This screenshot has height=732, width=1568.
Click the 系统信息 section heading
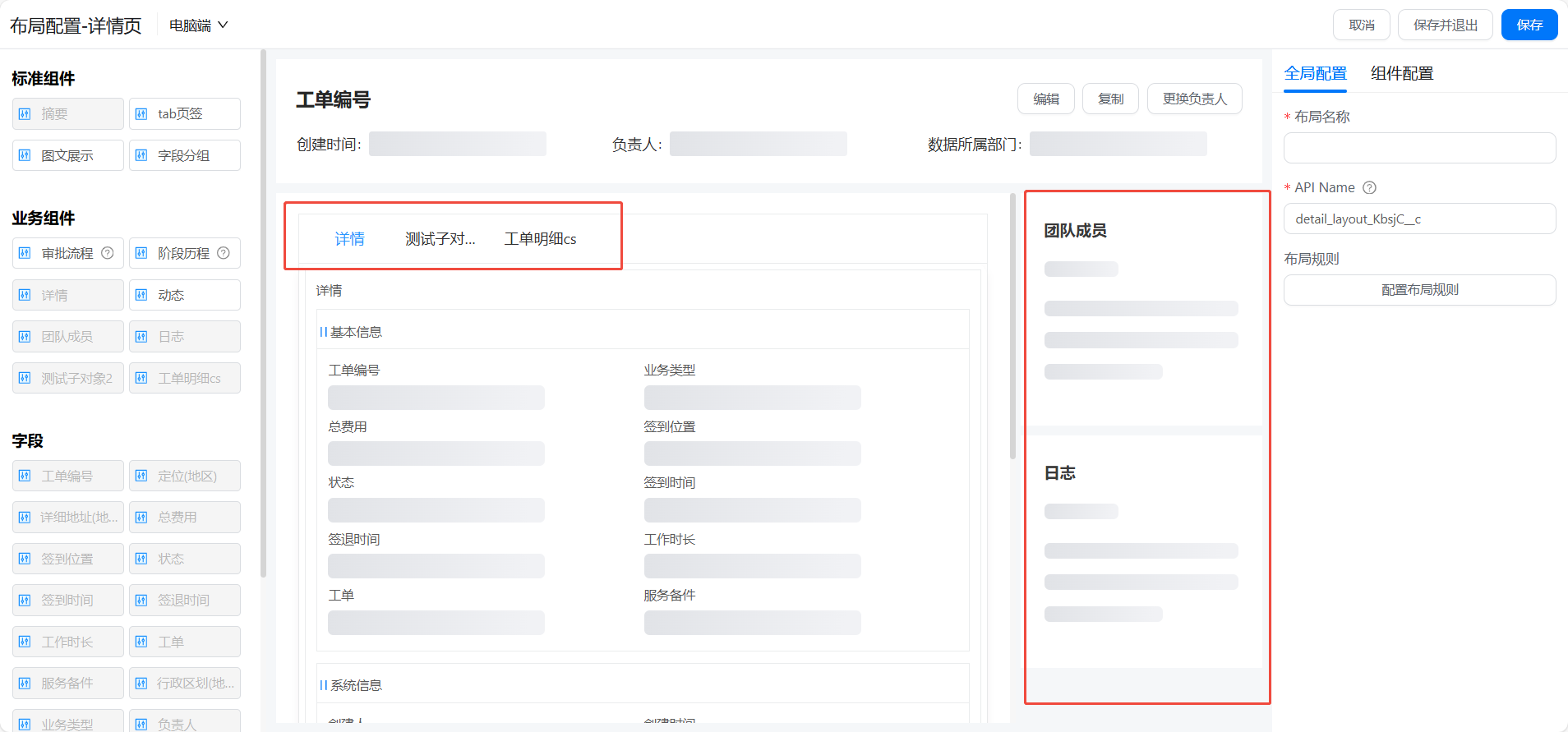coord(356,685)
